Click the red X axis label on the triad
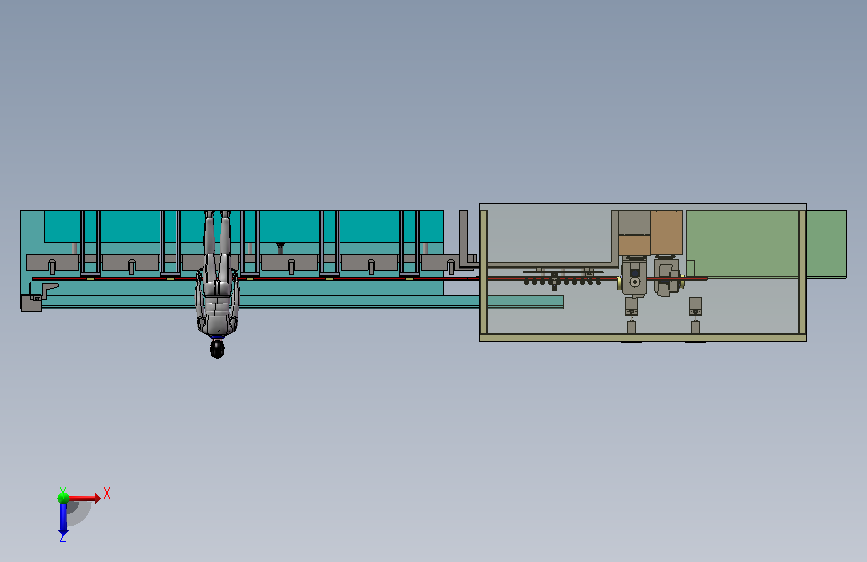 (107, 493)
